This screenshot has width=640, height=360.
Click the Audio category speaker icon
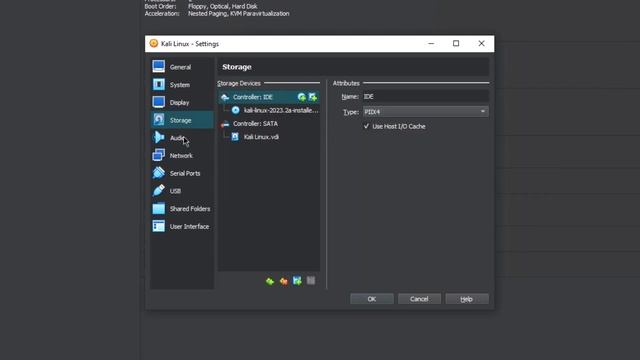pyautogui.click(x=158, y=138)
